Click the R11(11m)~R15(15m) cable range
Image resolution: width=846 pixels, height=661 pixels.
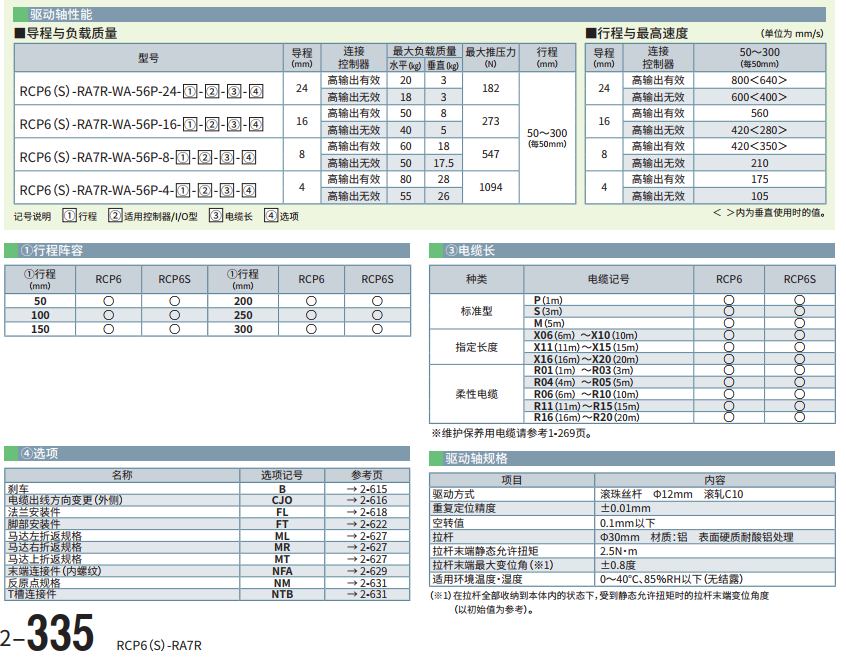point(586,406)
